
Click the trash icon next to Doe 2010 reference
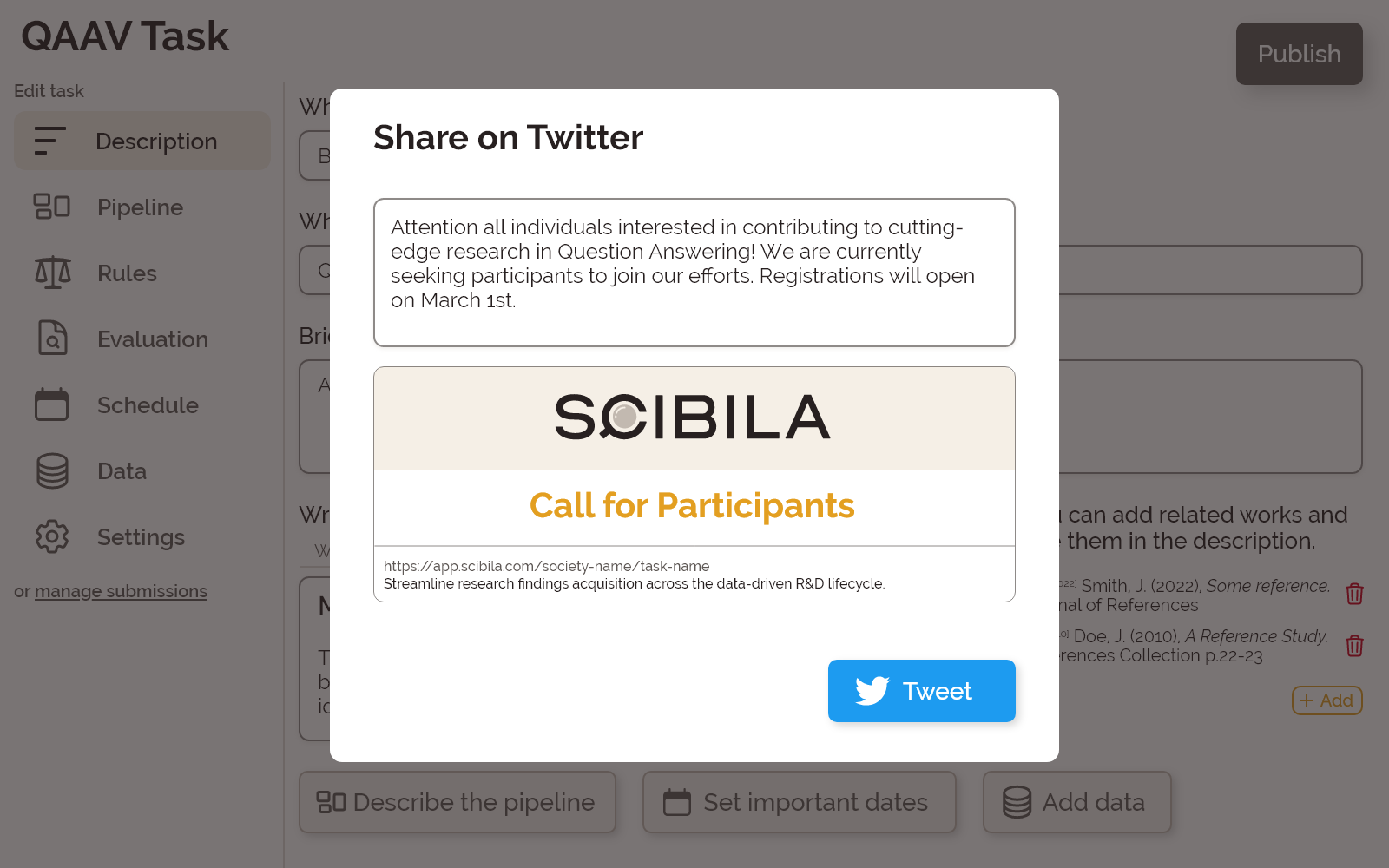click(x=1354, y=646)
